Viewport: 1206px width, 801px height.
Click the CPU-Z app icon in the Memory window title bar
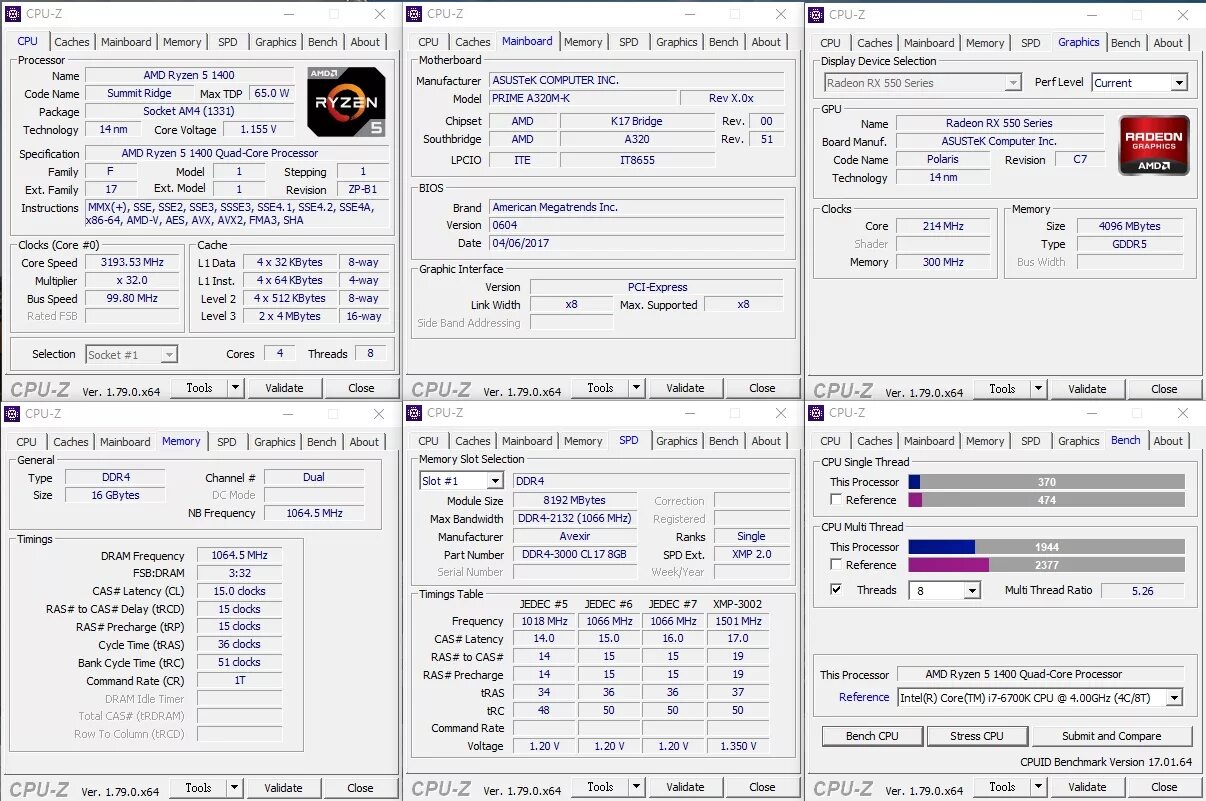(12, 413)
